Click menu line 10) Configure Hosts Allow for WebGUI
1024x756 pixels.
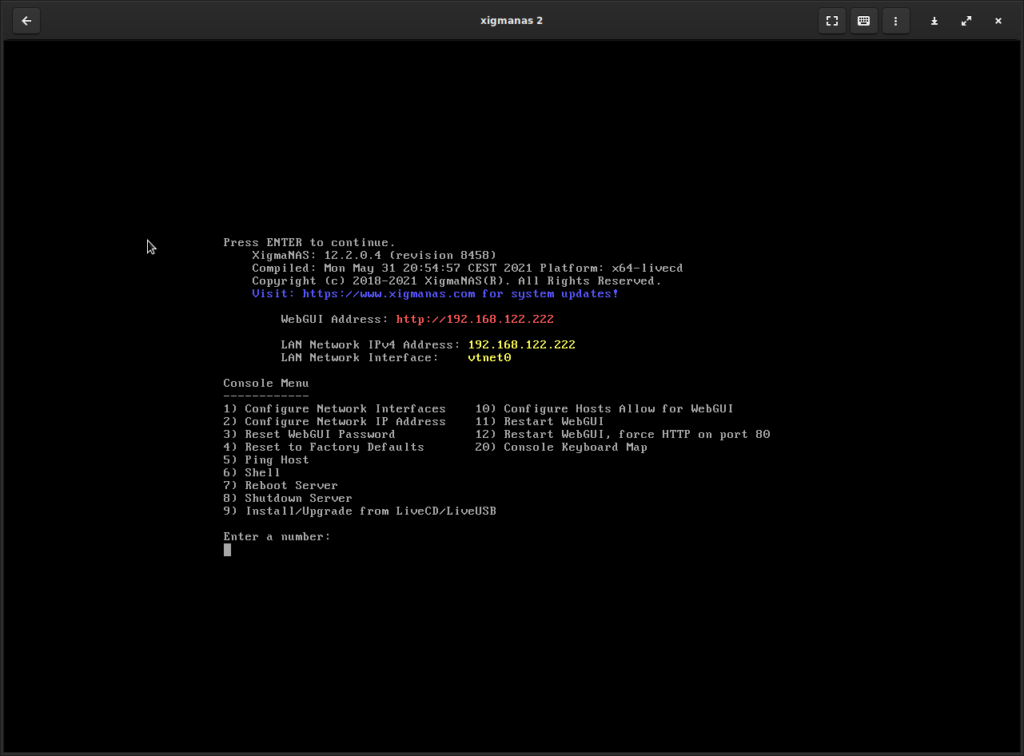pos(604,409)
